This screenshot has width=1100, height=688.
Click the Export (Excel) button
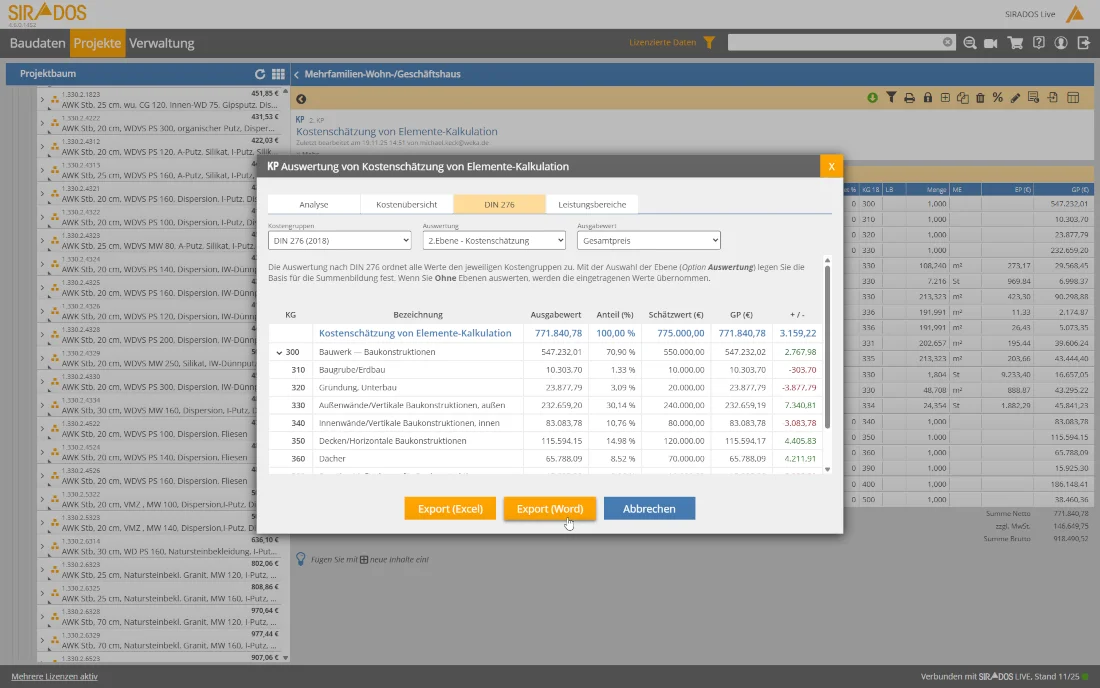[450, 509]
